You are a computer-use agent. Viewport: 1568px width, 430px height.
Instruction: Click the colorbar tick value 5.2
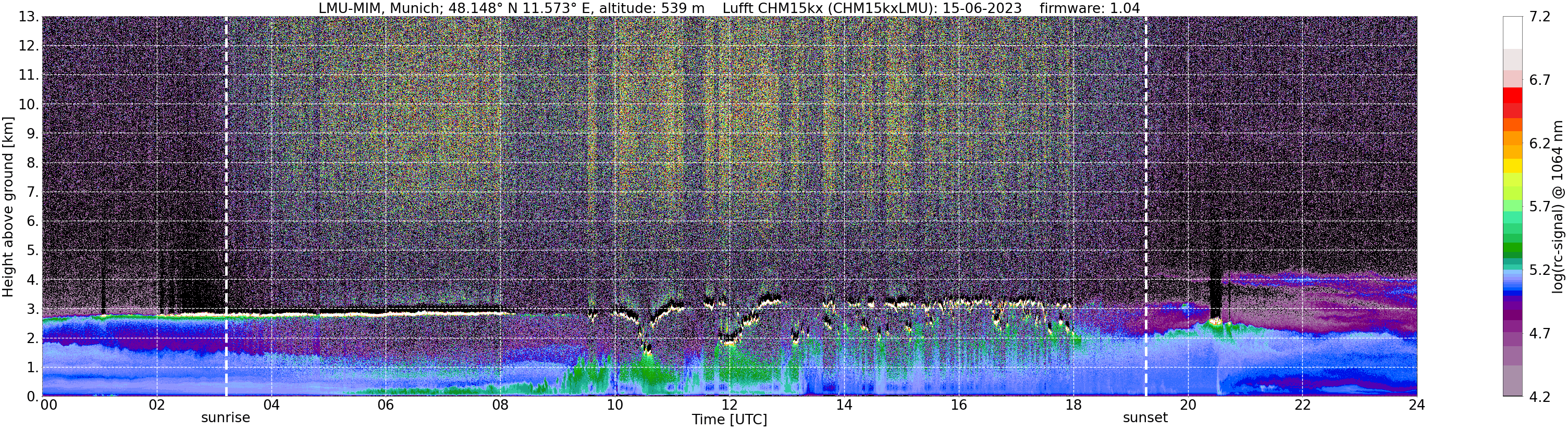click(1540, 270)
